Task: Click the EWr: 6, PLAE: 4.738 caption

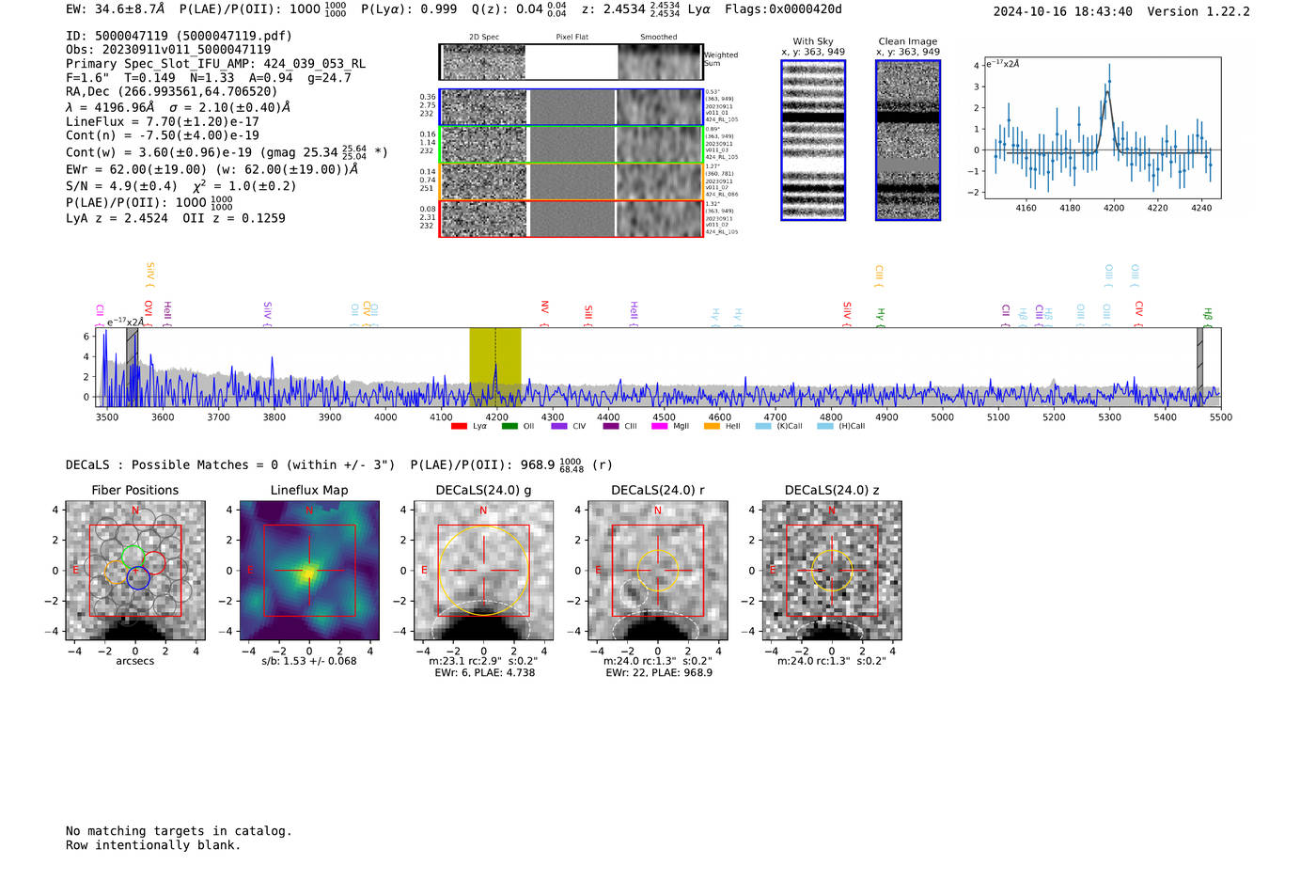Action: [484, 673]
